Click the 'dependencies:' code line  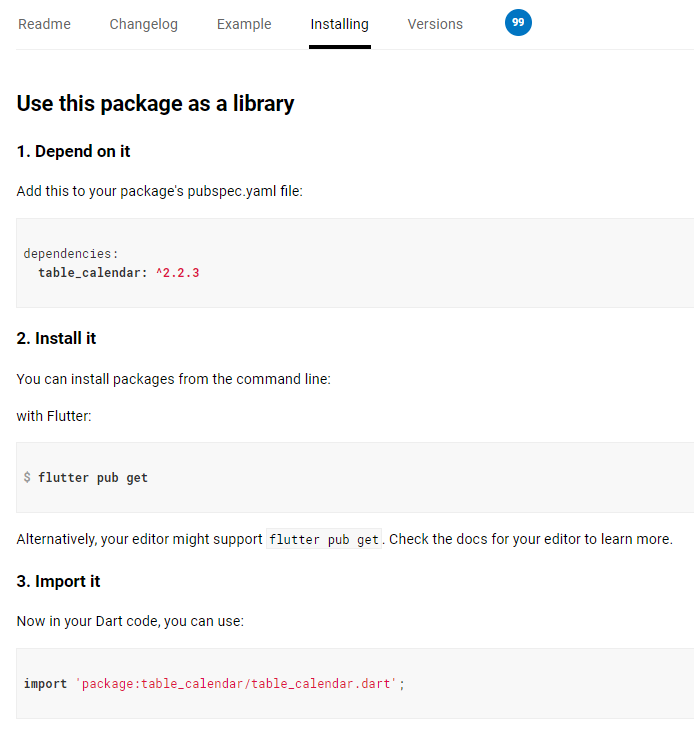point(71,254)
